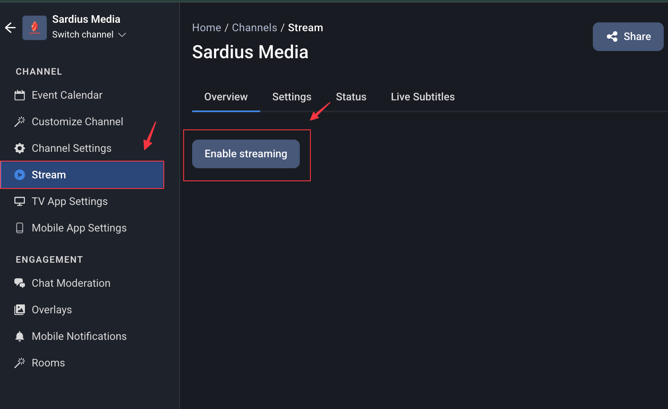Click the Mobile App Settings phone icon

(19, 228)
